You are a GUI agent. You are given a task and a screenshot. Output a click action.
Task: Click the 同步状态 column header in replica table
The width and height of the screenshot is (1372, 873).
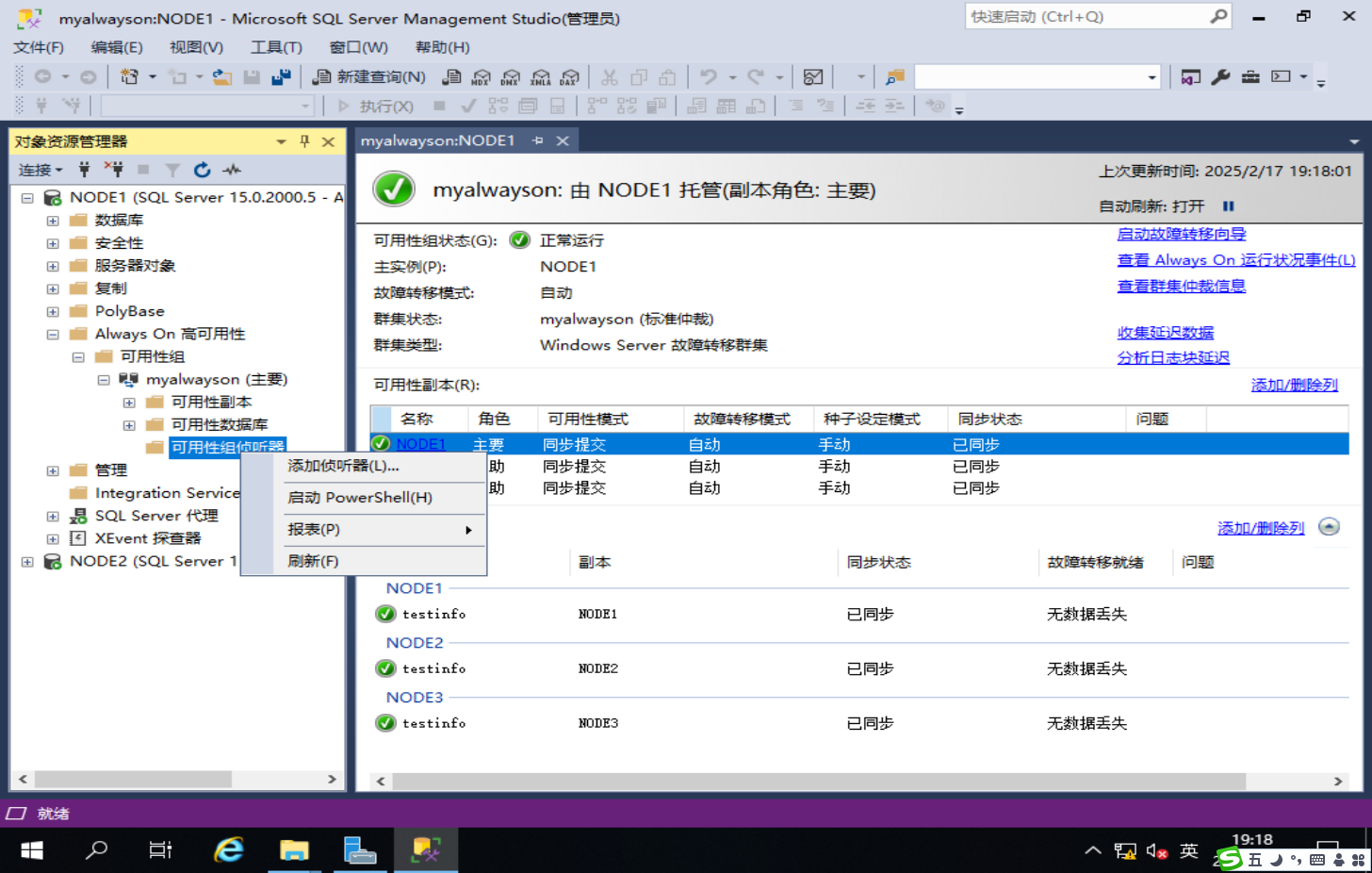click(x=1037, y=419)
